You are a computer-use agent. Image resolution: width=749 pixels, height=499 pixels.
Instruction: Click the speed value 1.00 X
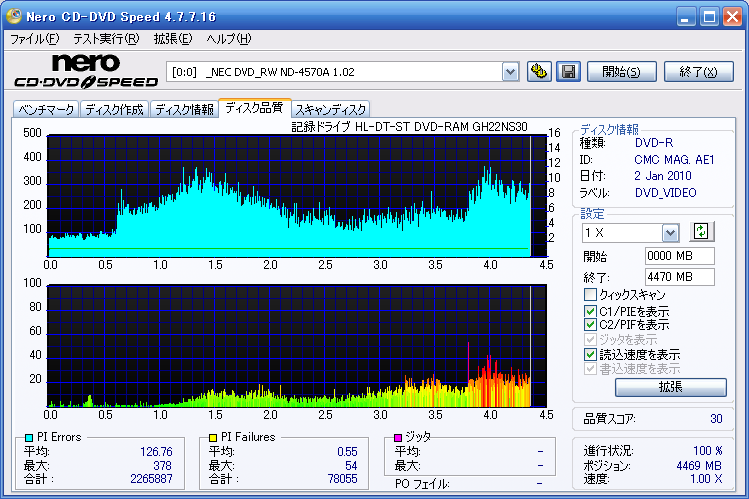pos(706,479)
